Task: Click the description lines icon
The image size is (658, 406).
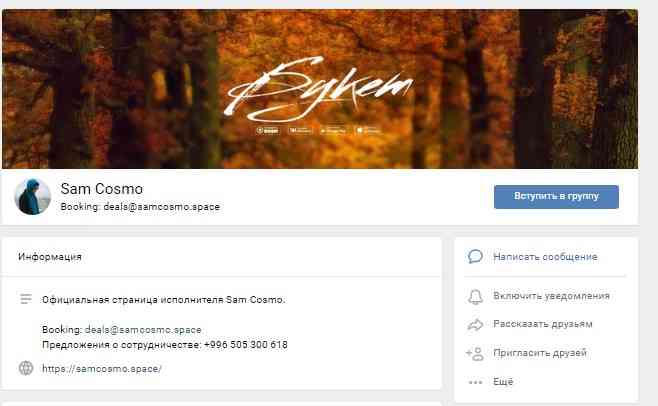Action: pyautogui.click(x=26, y=299)
